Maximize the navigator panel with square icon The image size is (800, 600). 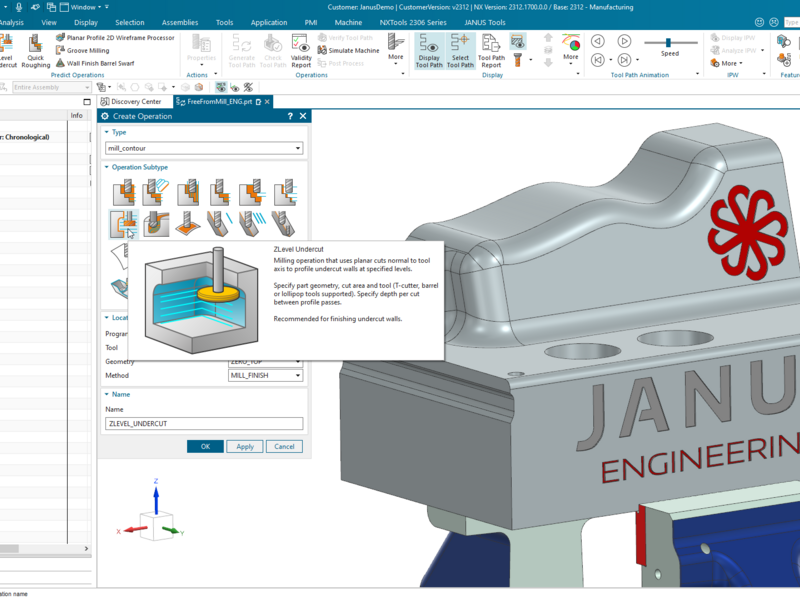87,102
